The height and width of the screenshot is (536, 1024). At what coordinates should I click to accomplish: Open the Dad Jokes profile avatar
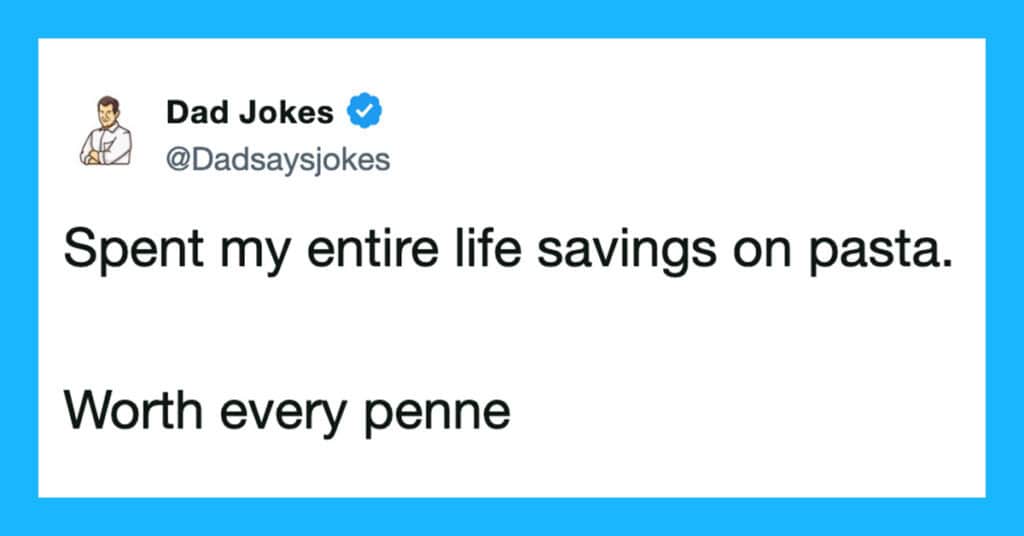pos(106,131)
